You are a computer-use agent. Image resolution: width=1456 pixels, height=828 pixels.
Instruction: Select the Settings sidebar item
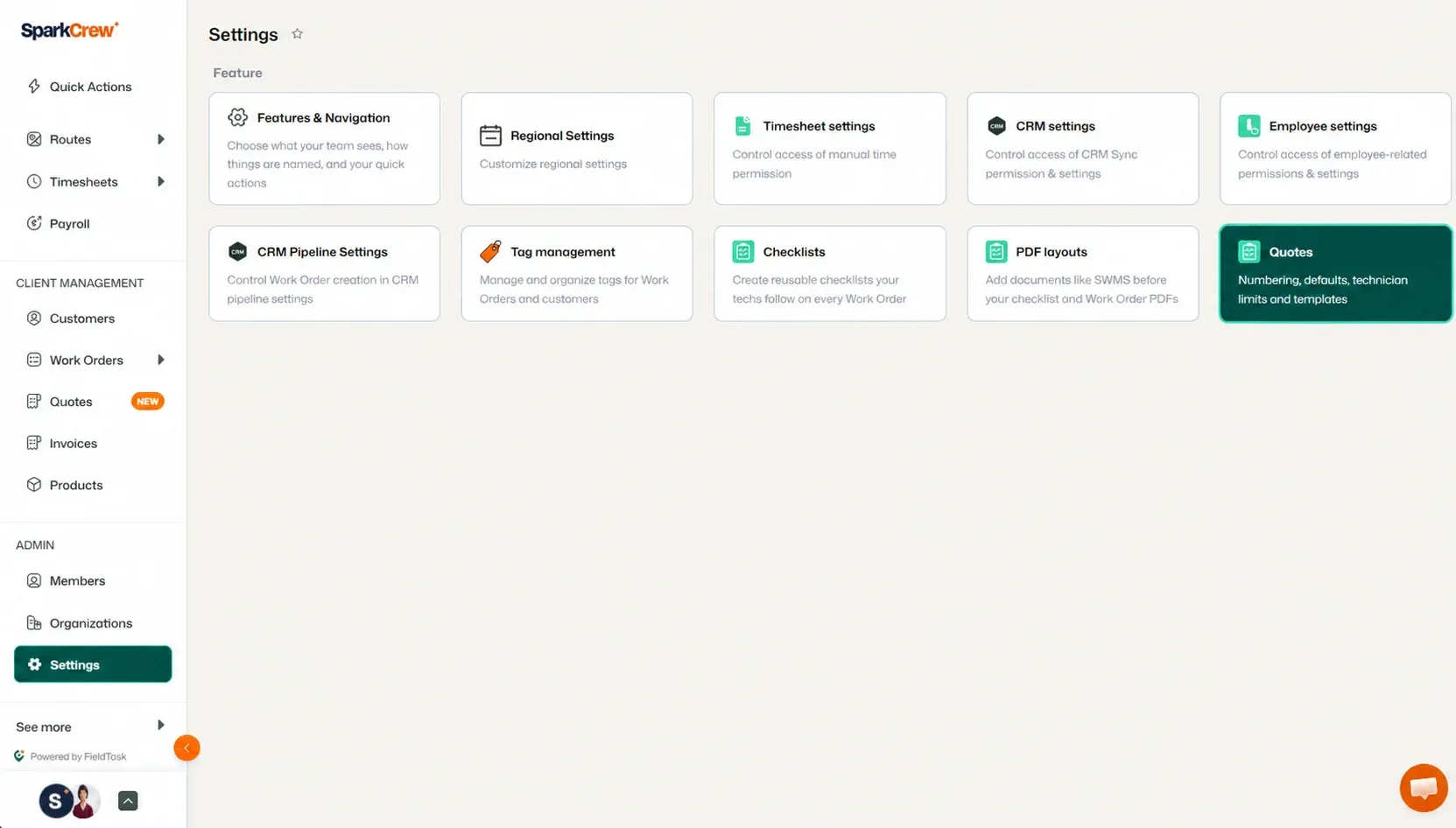click(x=93, y=664)
